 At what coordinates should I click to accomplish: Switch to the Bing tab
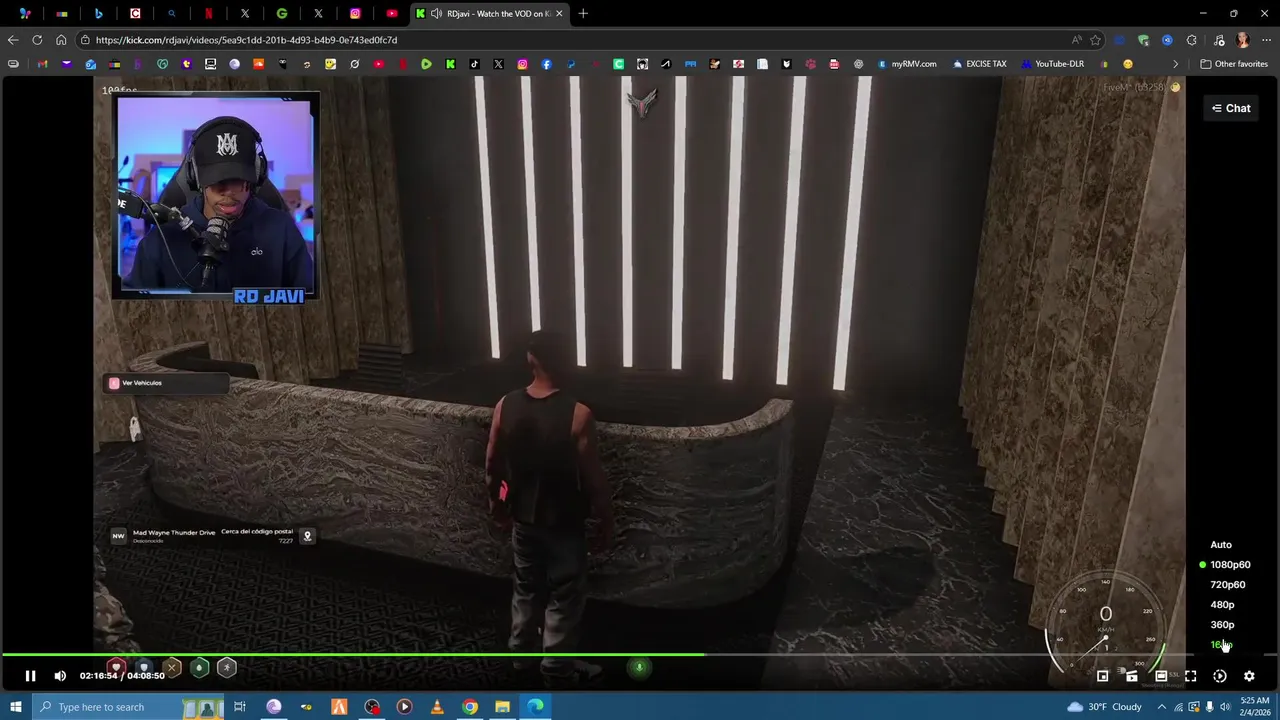tap(98, 13)
